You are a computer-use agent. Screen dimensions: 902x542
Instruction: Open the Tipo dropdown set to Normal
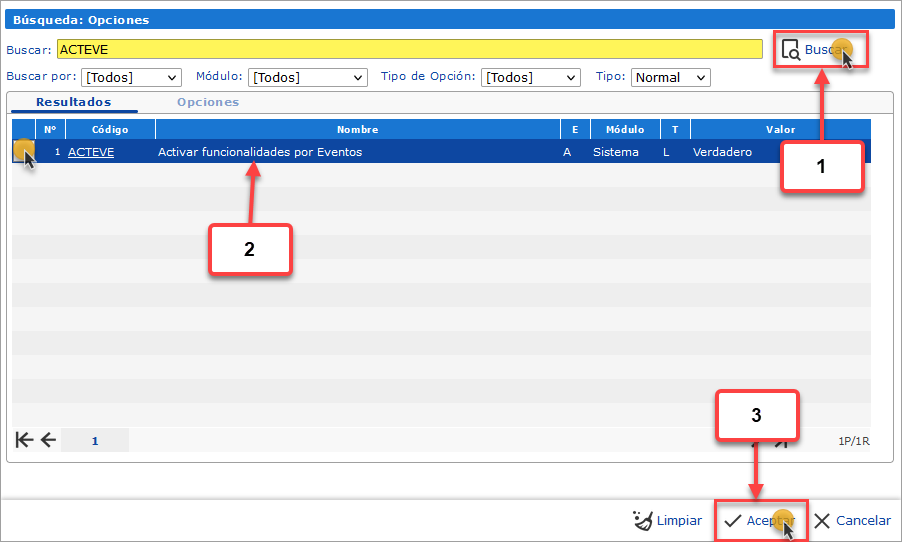point(671,77)
